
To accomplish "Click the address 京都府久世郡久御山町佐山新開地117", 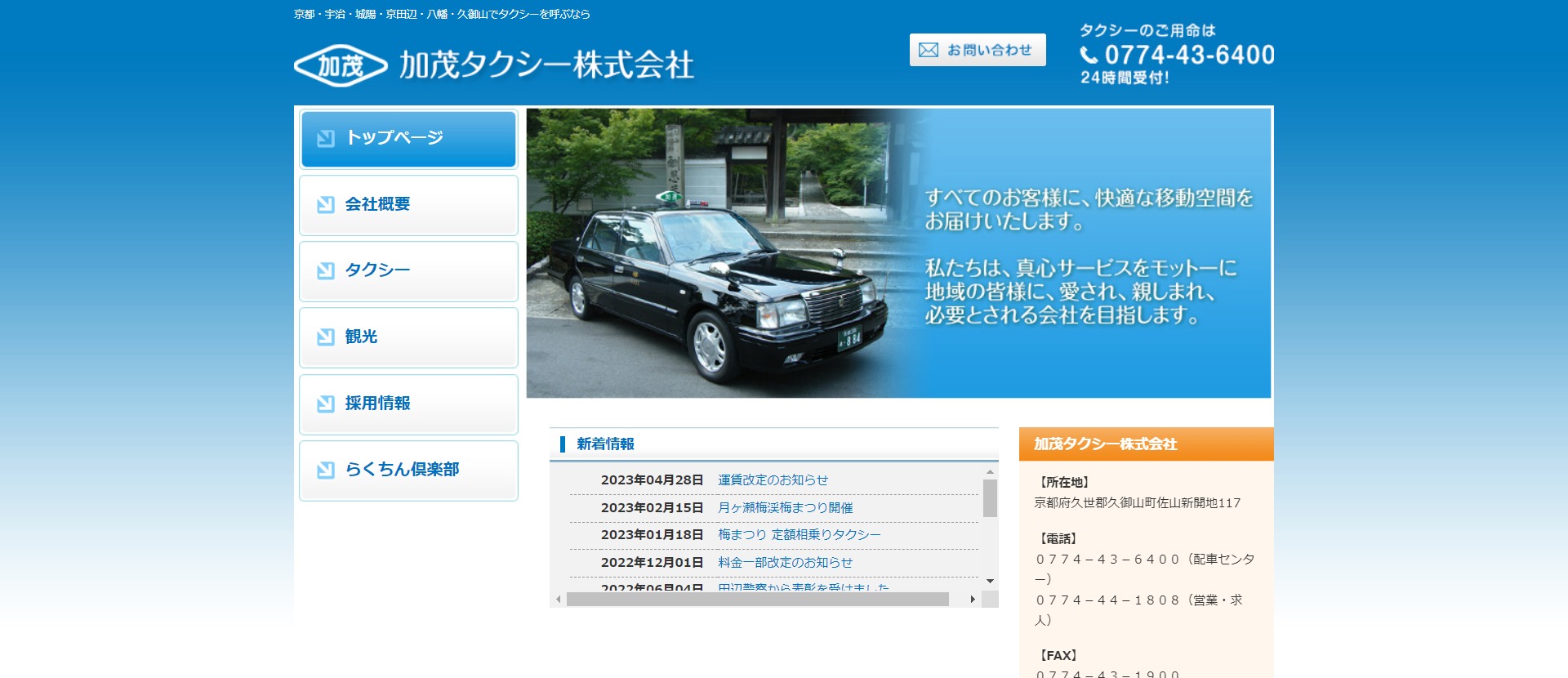I will [x=1138, y=503].
